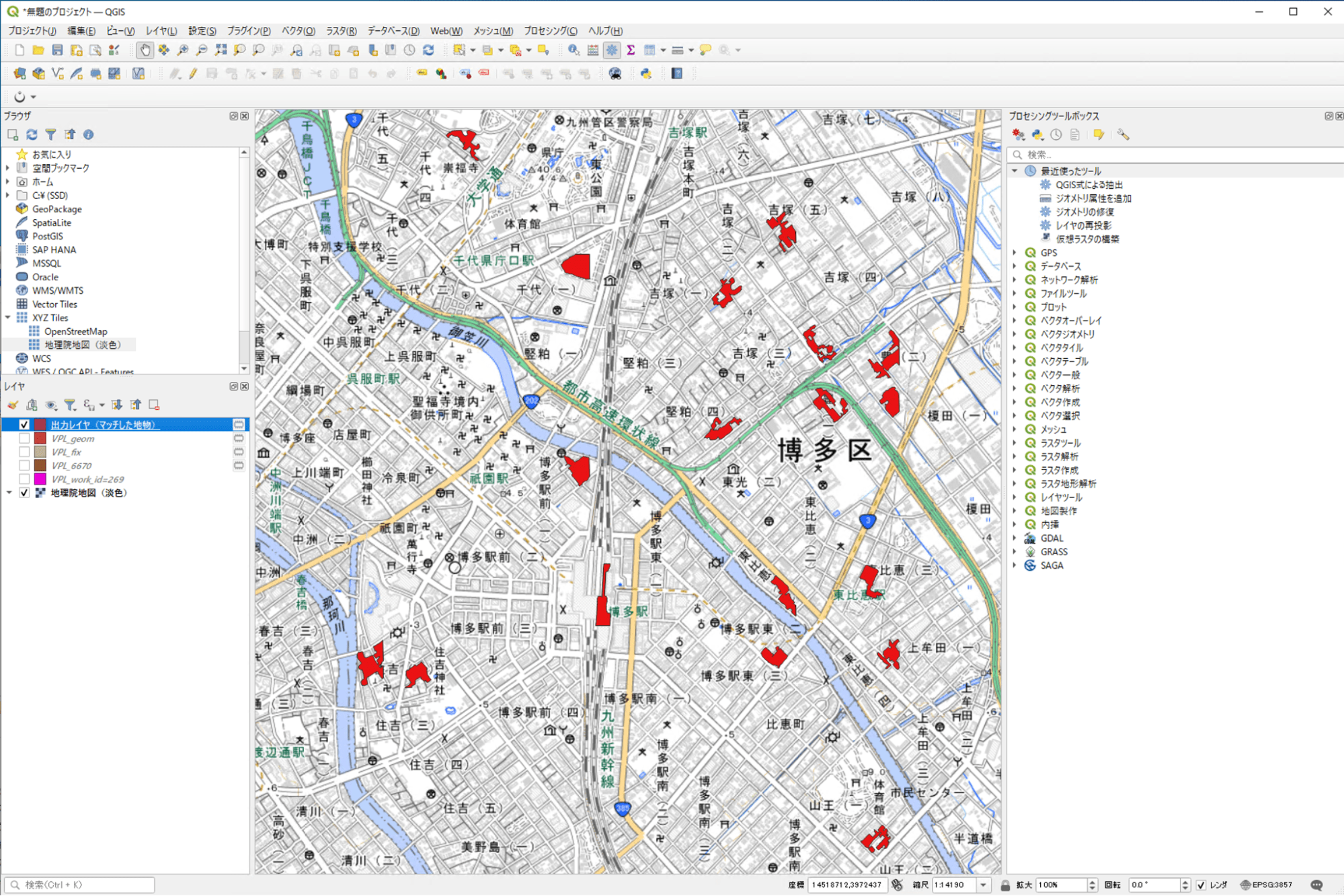Open the ラスタ(R) menu
This screenshot has width=1344, height=896.
point(342,31)
